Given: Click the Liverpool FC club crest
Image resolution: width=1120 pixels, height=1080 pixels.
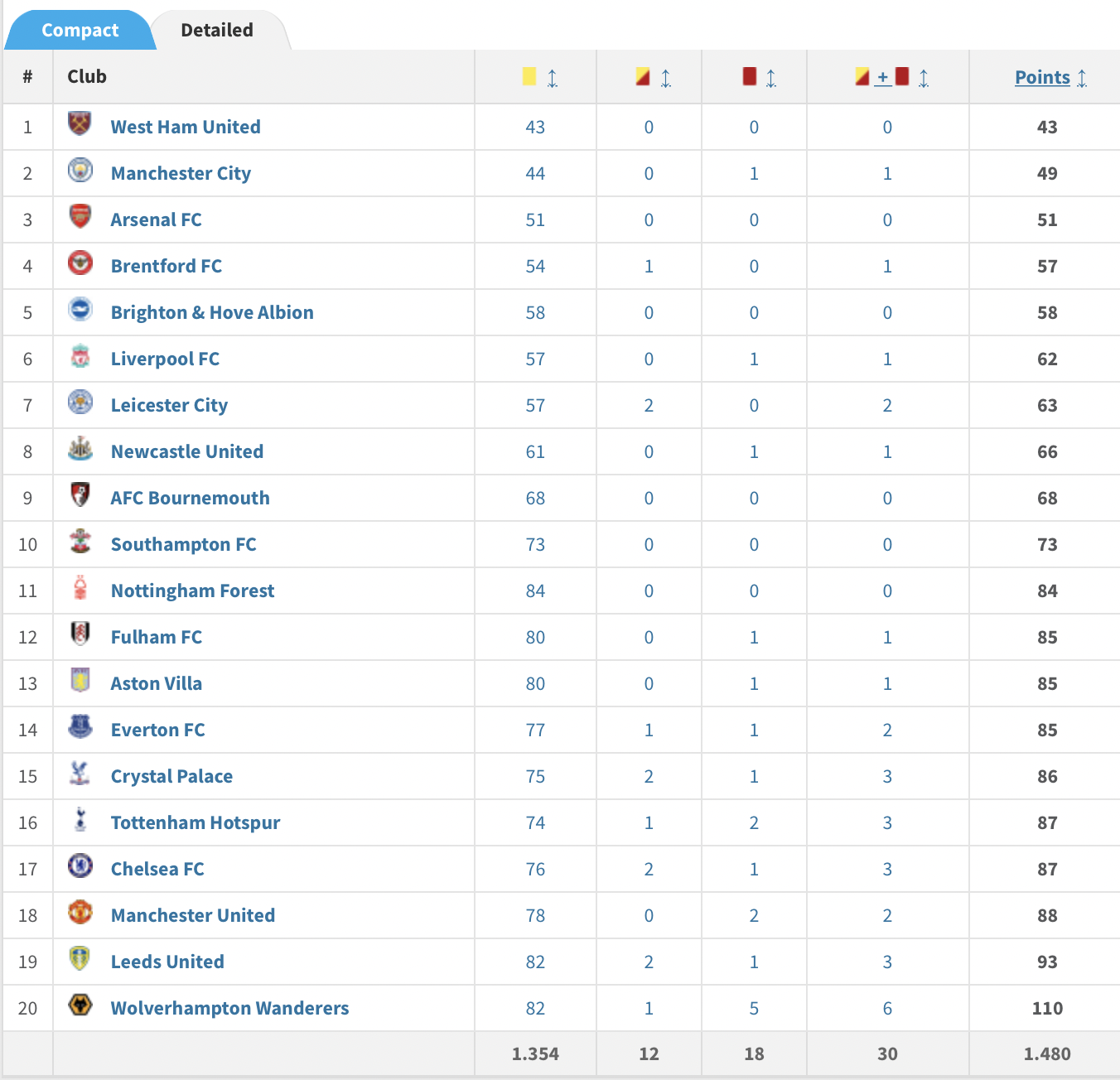Looking at the screenshot, I should pos(80,356).
